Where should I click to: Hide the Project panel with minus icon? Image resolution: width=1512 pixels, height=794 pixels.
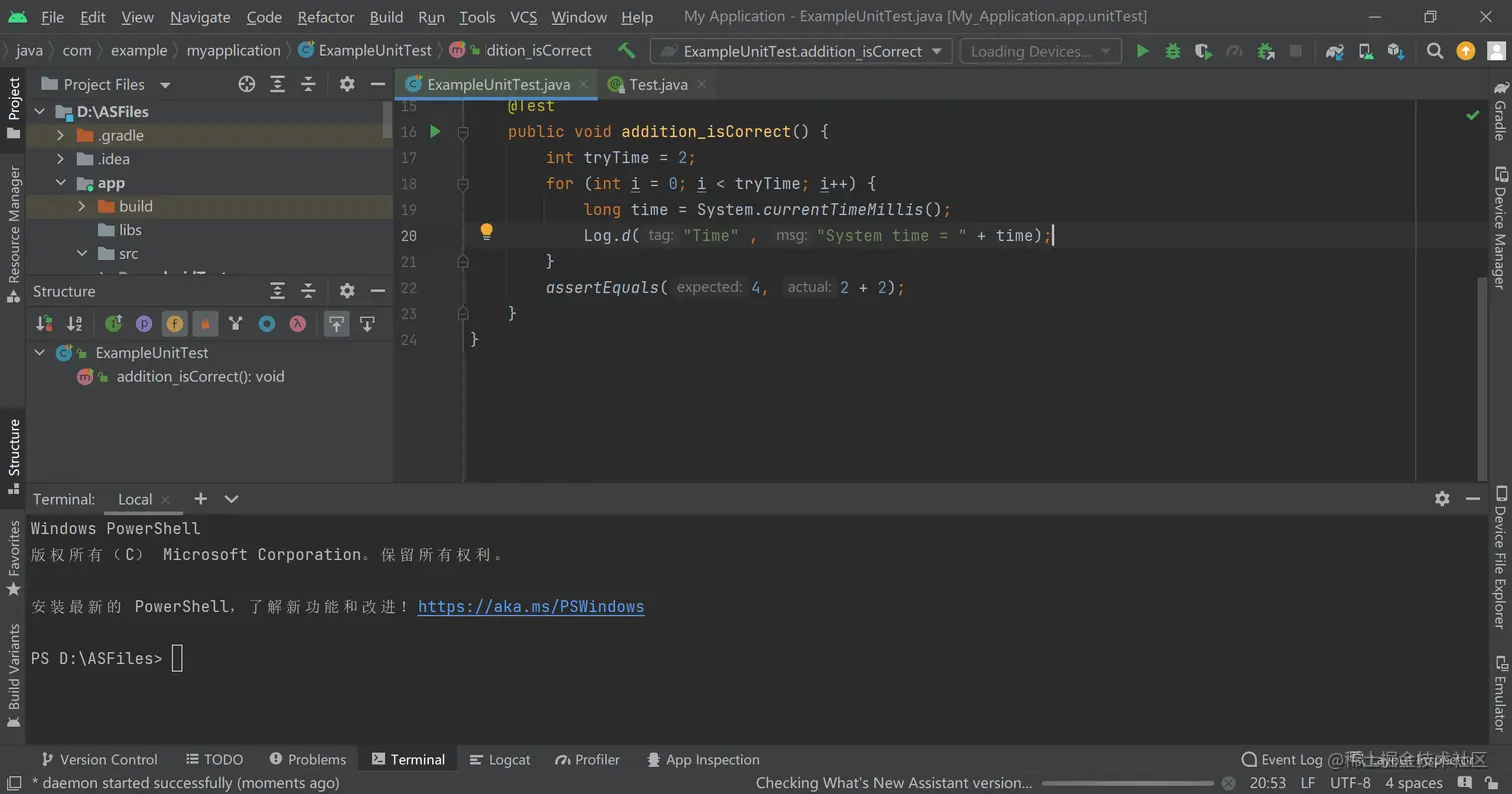377,84
